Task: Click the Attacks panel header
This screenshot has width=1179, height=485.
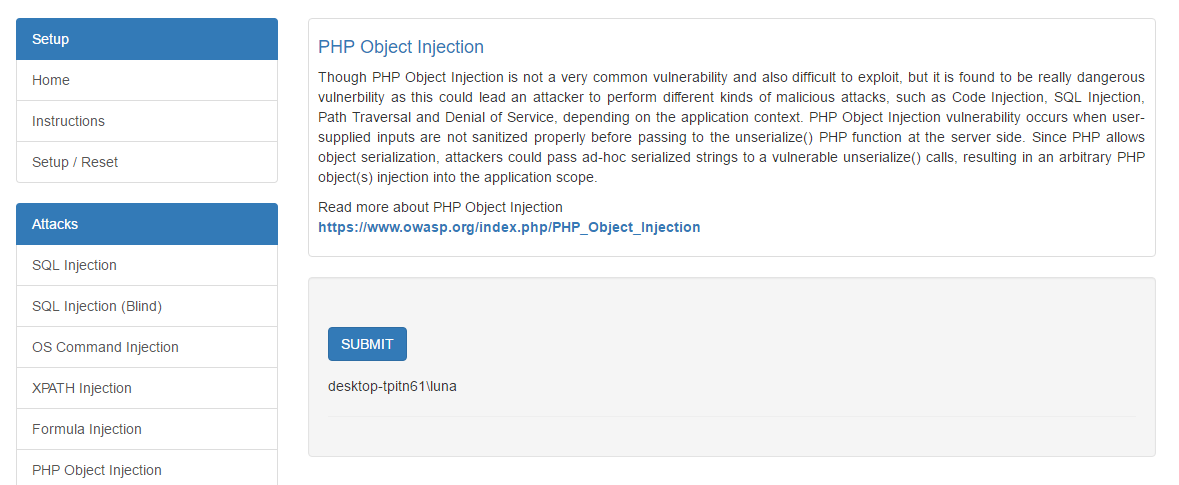Action: (x=147, y=224)
